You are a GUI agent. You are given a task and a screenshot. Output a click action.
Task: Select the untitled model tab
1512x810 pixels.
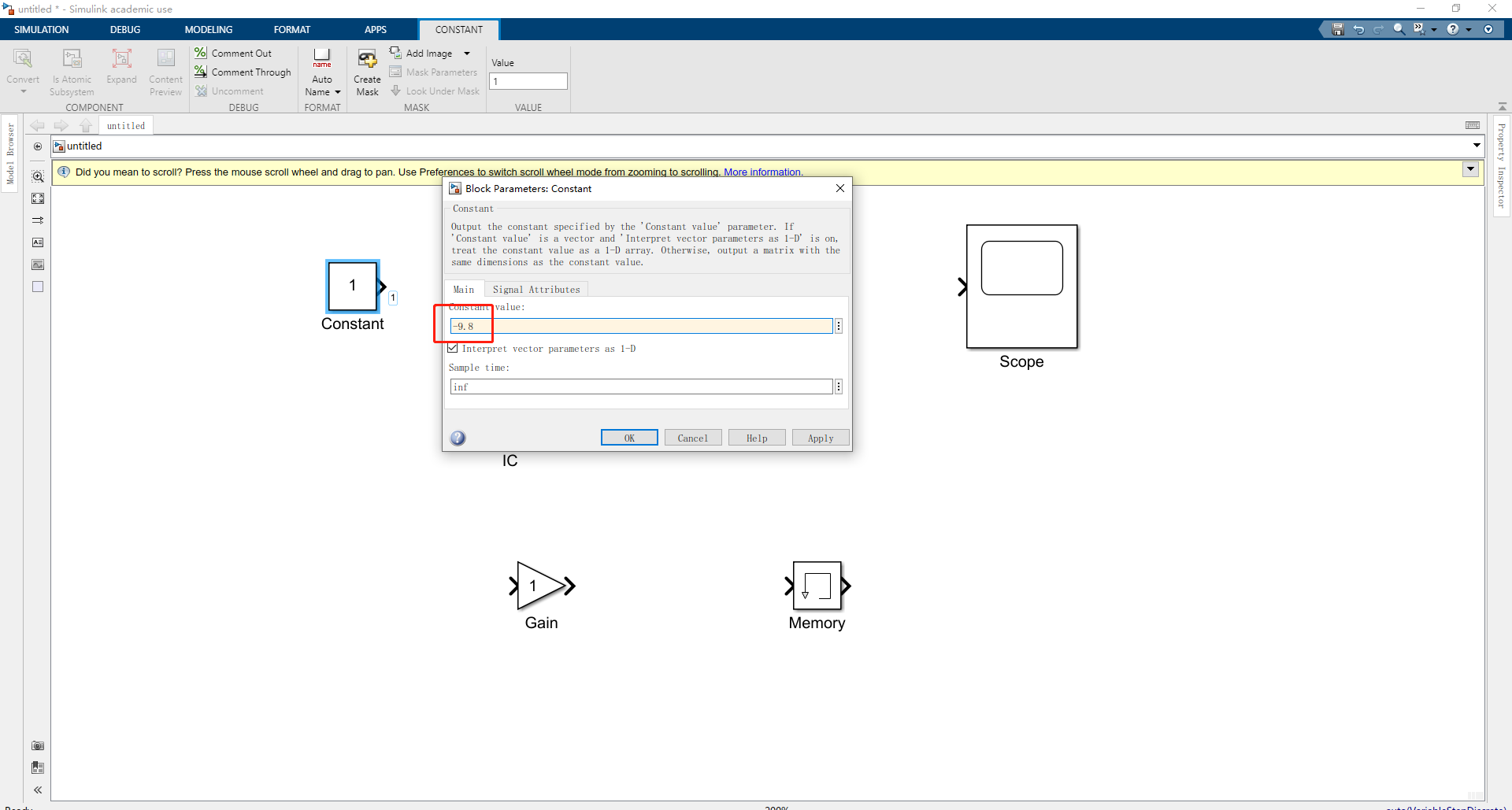tap(126, 126)
